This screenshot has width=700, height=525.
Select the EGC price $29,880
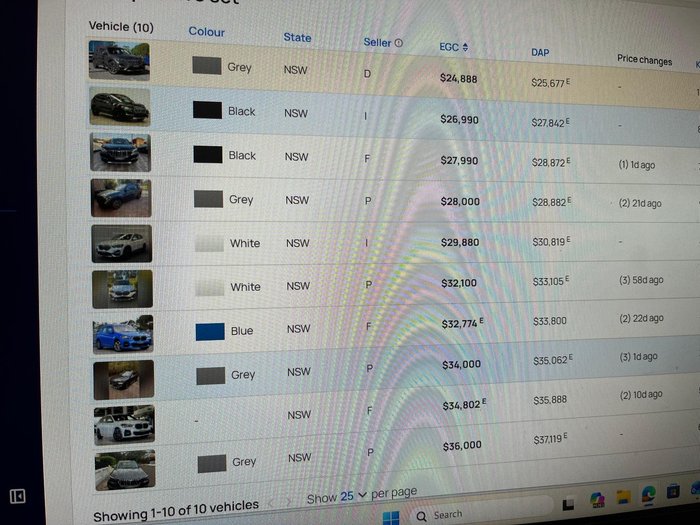tap(460, 242)
